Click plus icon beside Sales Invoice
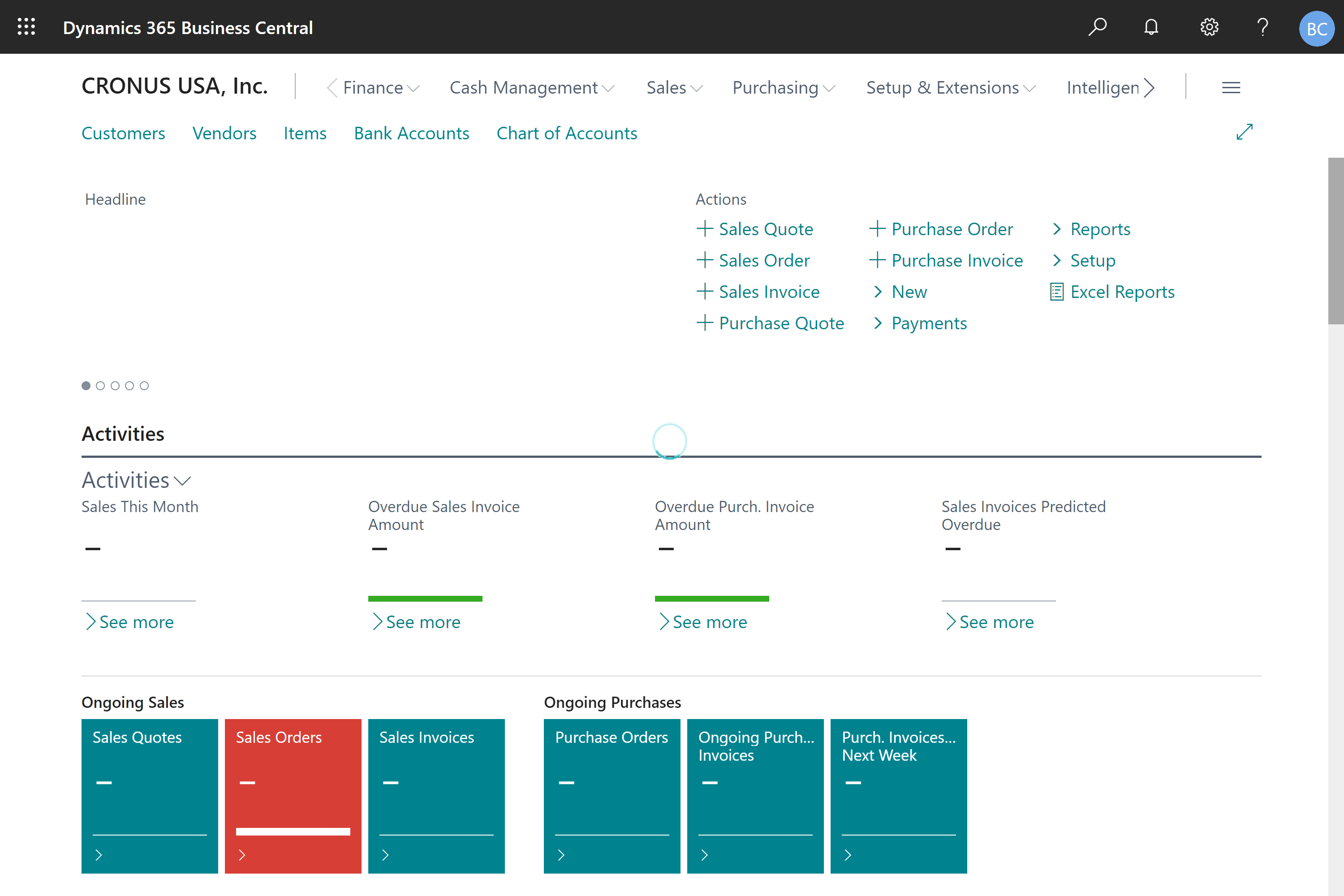 (705, 292)
